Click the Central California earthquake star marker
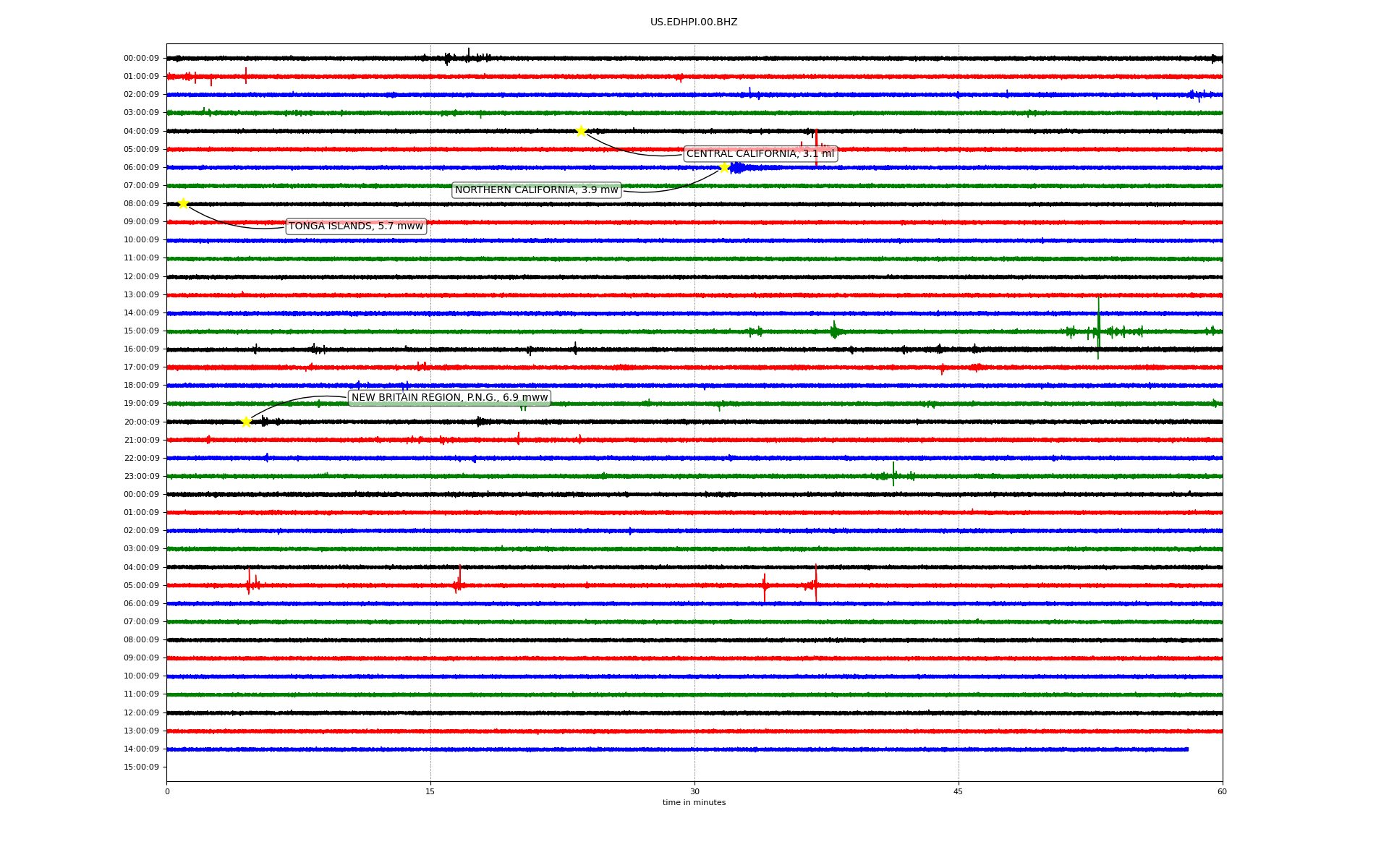Image resolution: width=1389 pixels, height=868 pixels. (x=581, y=131)
